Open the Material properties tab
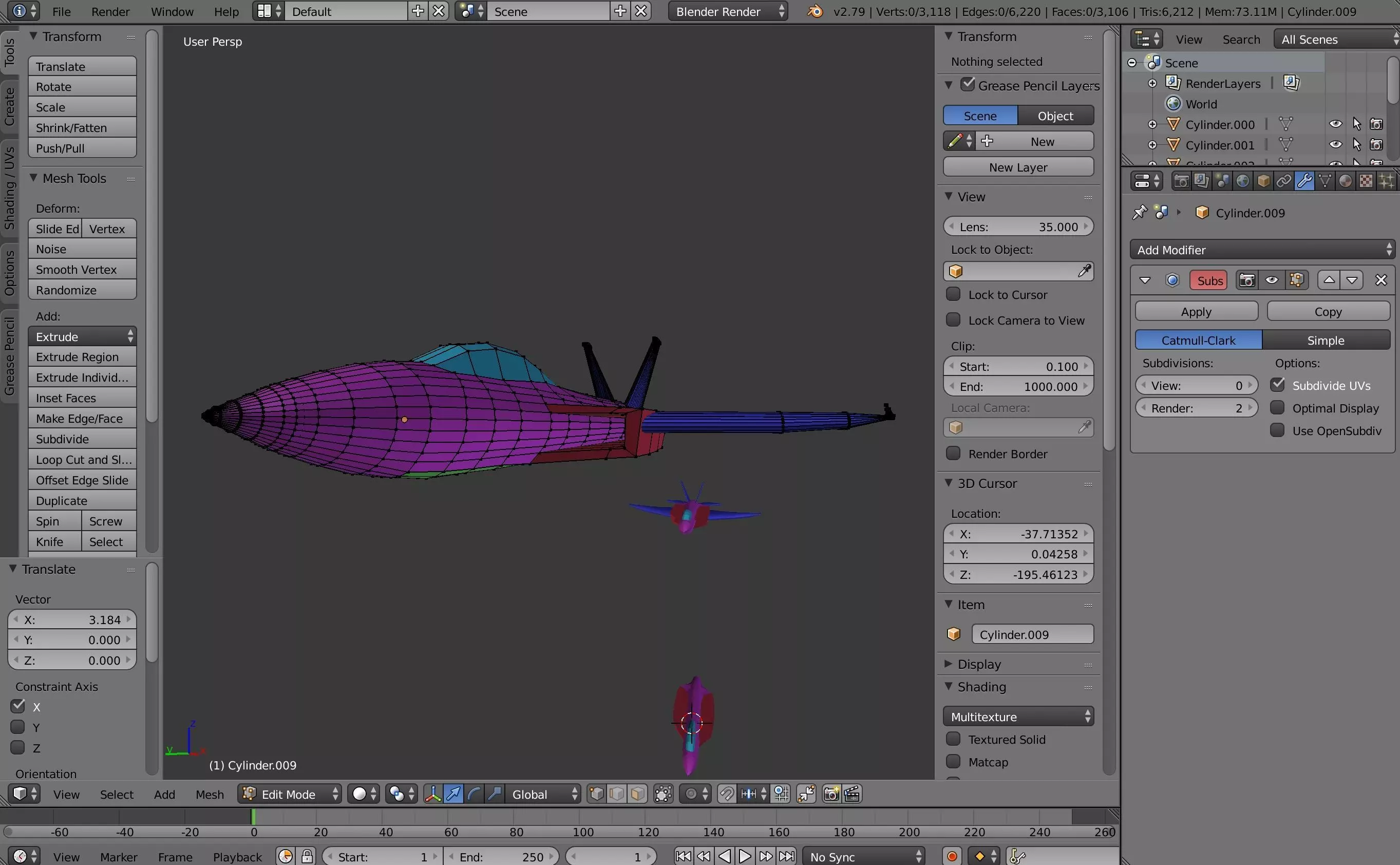Screen dimensions: 1400x865 (x=1345, y=182)
